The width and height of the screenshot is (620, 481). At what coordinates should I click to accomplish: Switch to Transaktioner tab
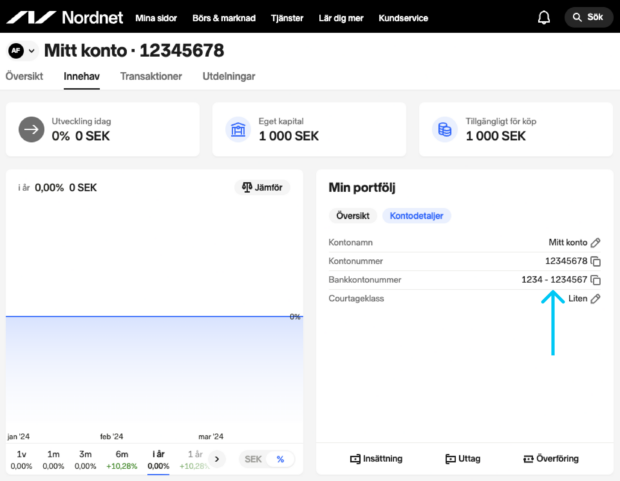(151, 76)
